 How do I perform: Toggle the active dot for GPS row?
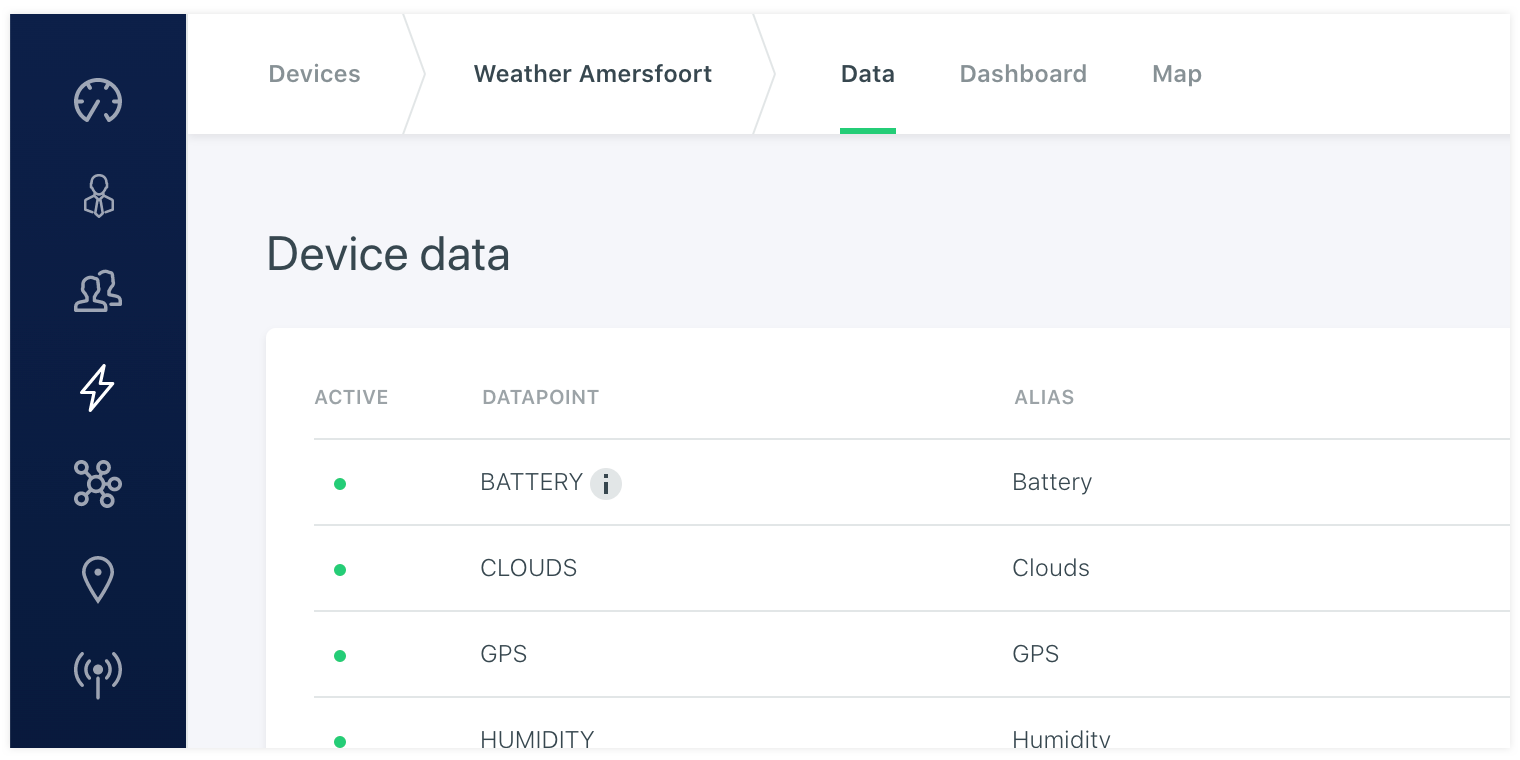(x=340, y=656)
